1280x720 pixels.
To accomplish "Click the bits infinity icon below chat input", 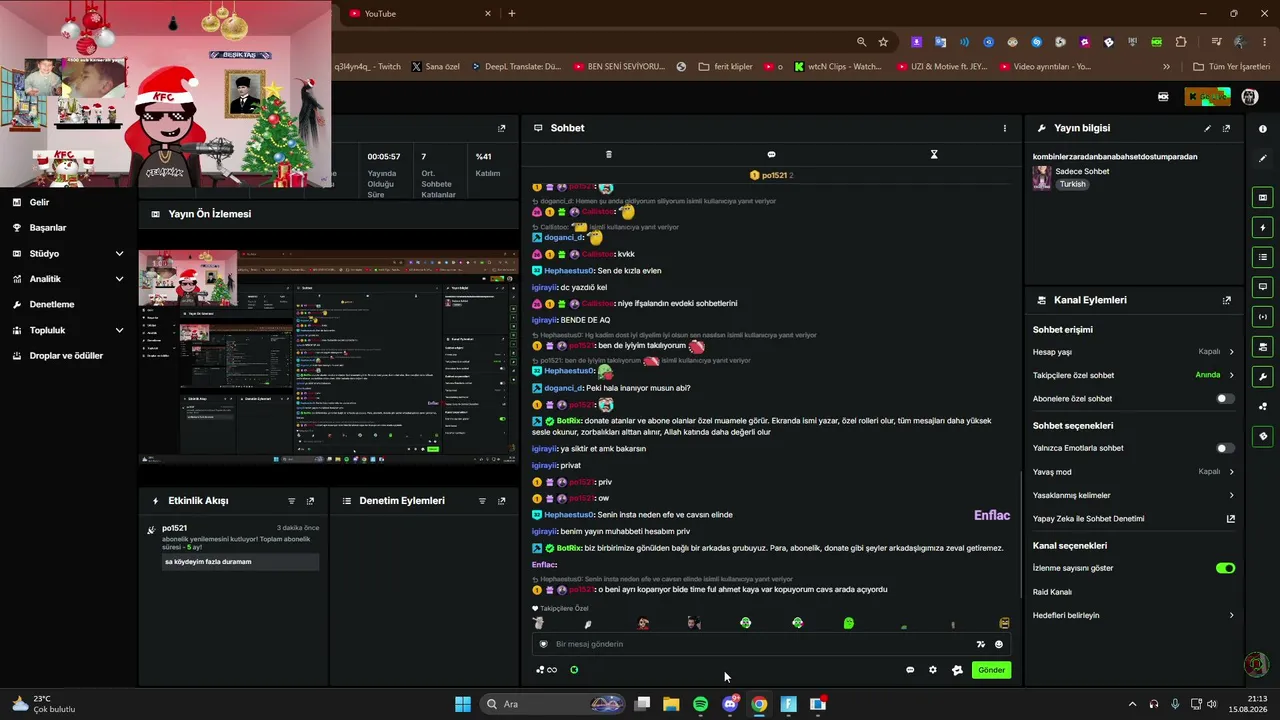I will pyautogui.click(x=546, y=670).
